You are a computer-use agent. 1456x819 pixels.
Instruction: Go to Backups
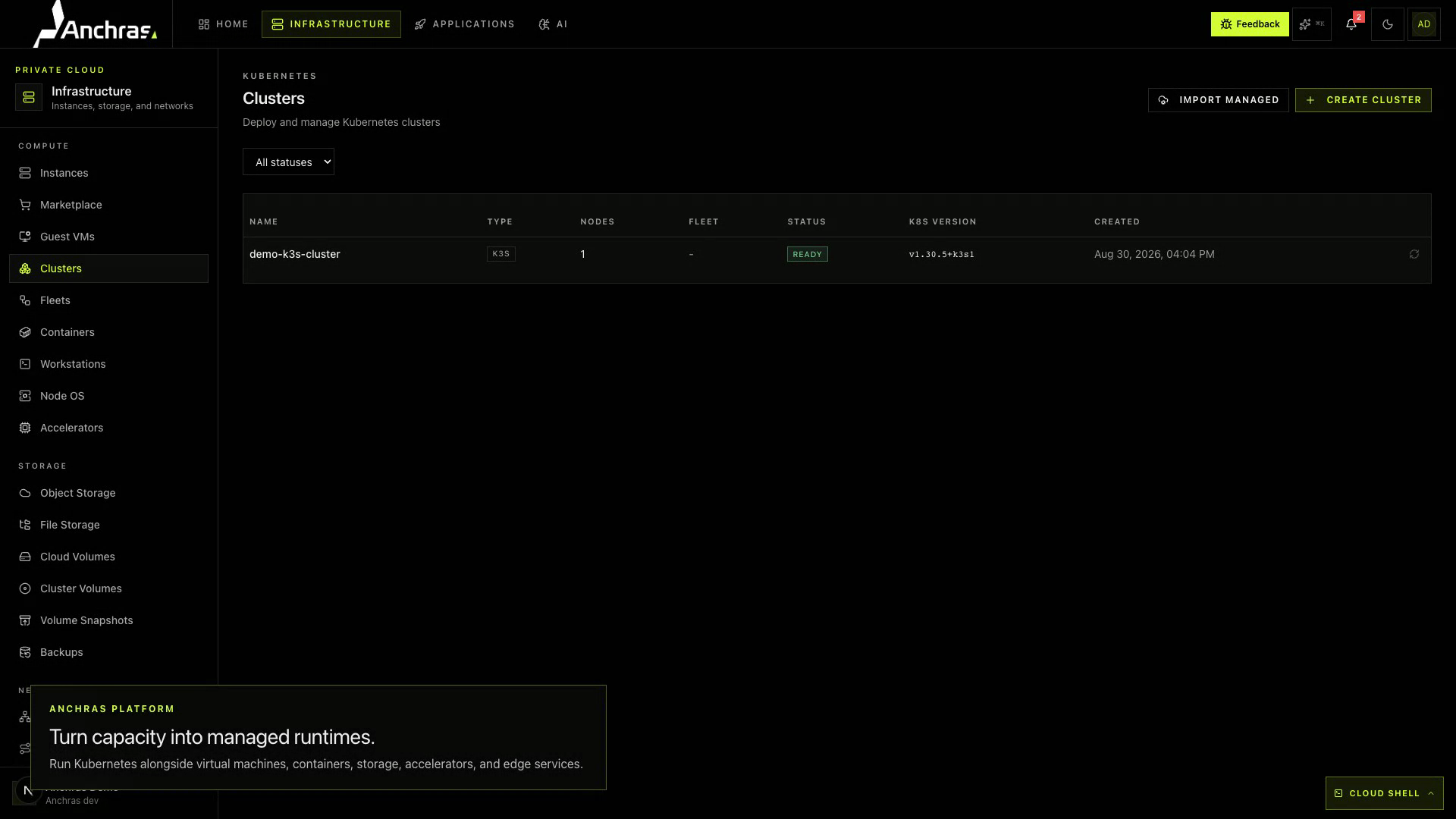[108, 652]
